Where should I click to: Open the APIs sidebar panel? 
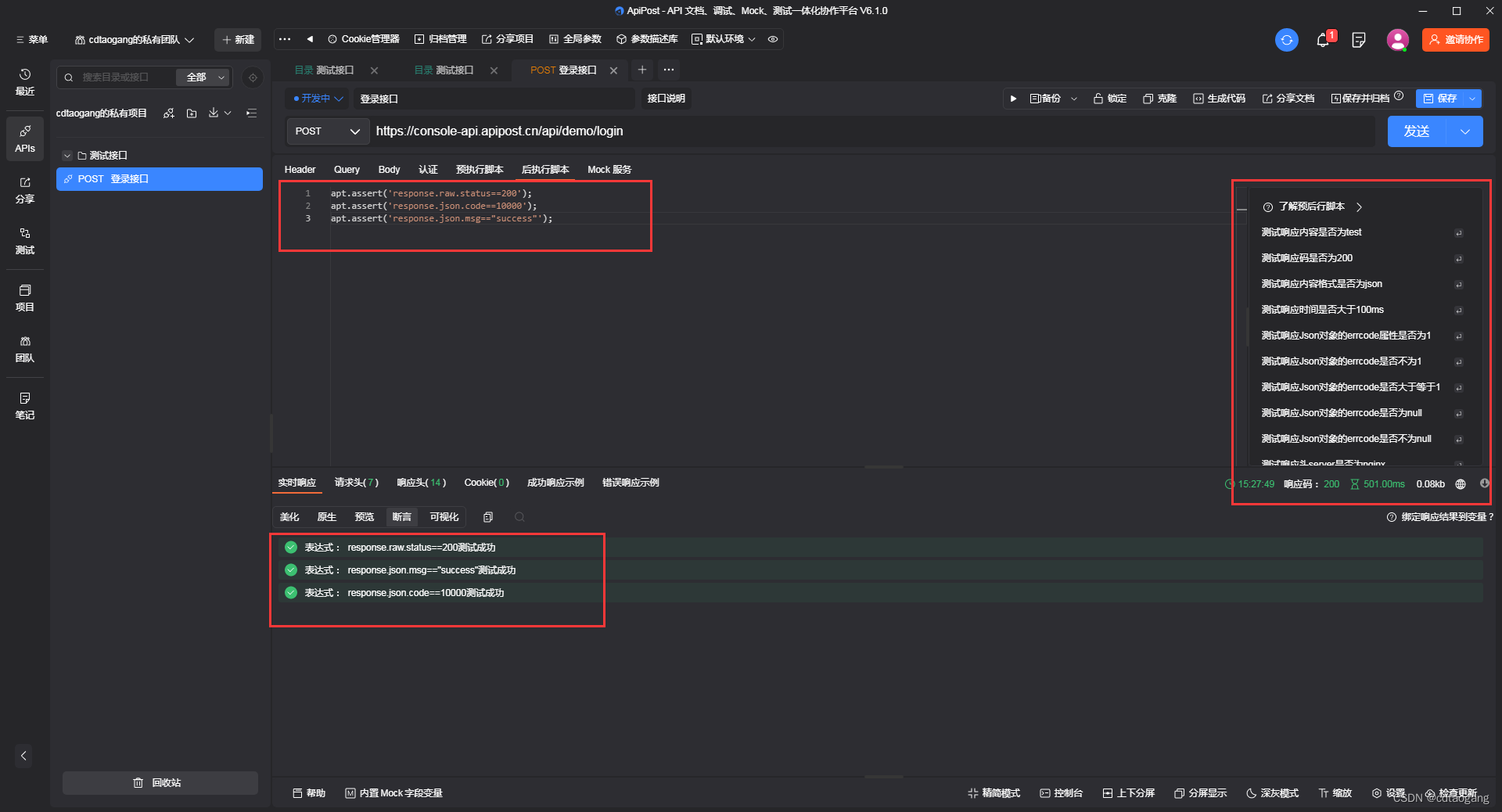(25, 138)
